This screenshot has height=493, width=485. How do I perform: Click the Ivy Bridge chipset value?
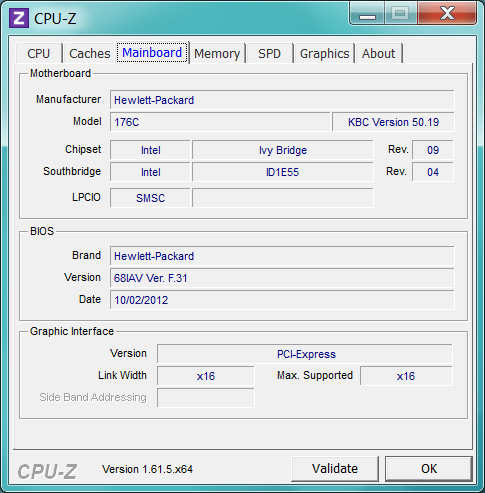tap(283, 150)
